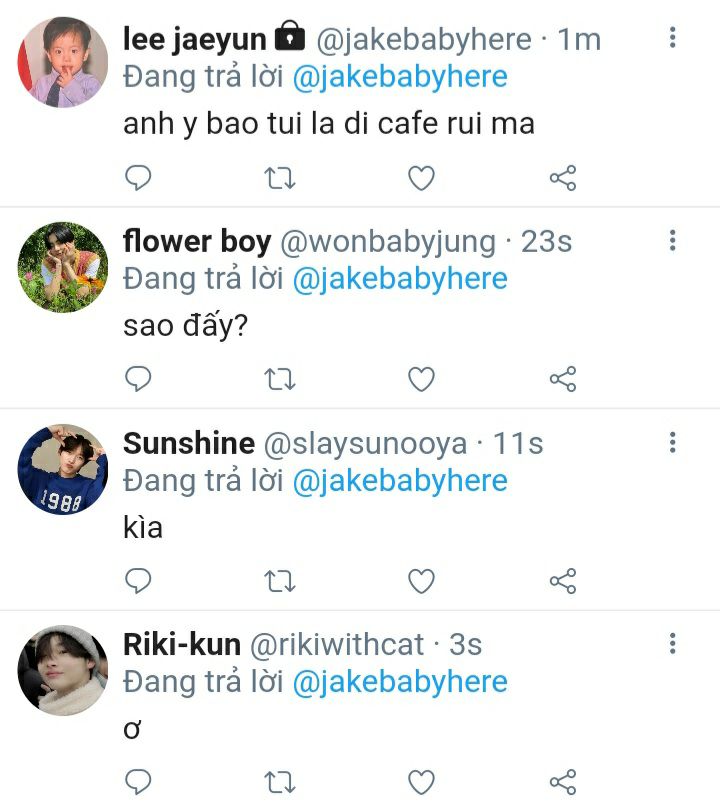Screen dimensions: 720x809
Task: Retweet Sunshine's tweet
Action: coord(280,581)
